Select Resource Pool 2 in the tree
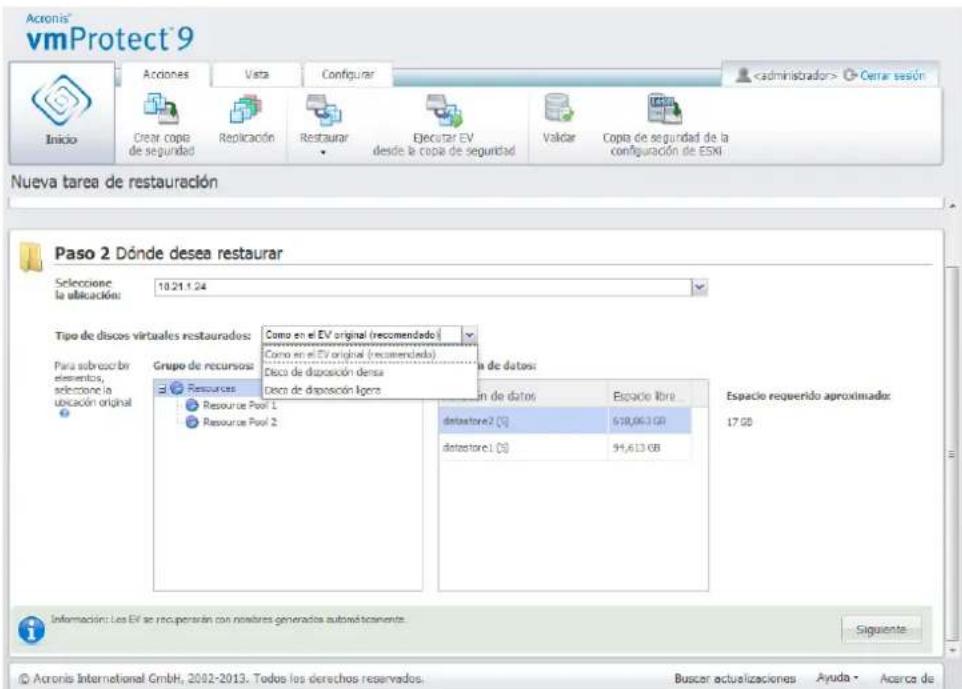Viewport: 962px width, 689px height. point(240,422)
